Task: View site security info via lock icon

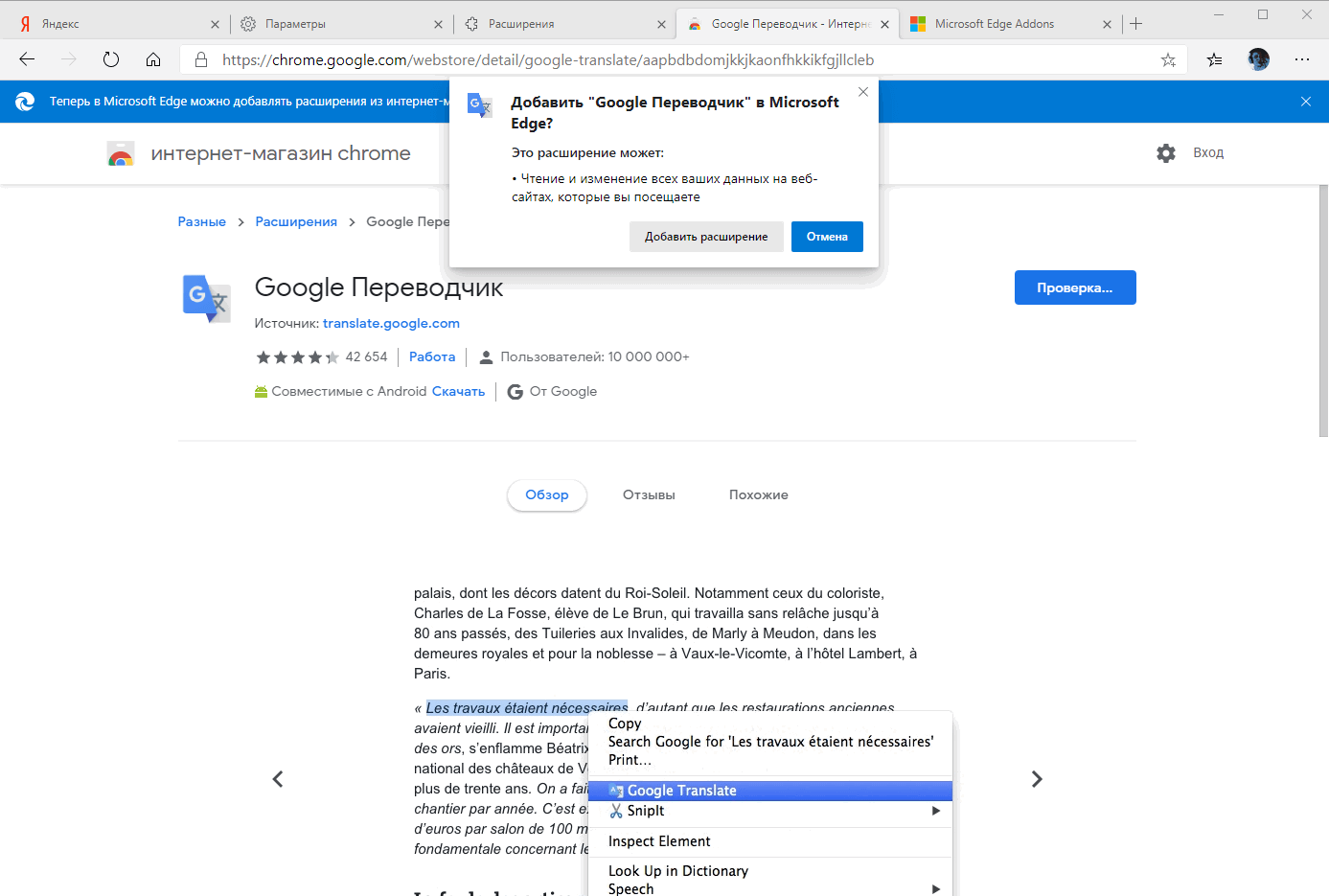Action: [201, 59]
